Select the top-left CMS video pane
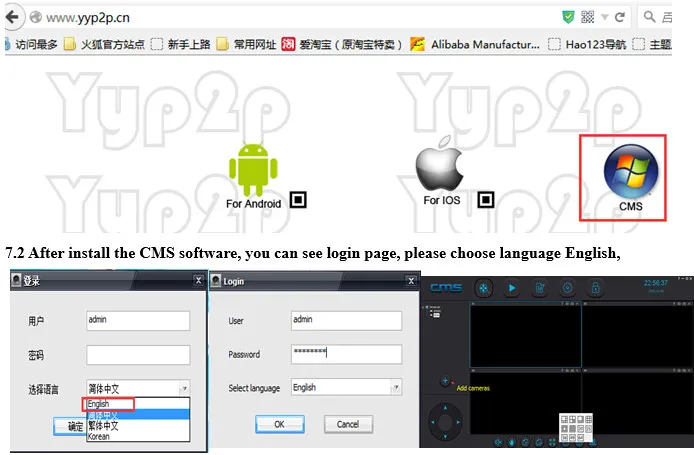Screen dimensions: 694x455 tap(525, 335)
